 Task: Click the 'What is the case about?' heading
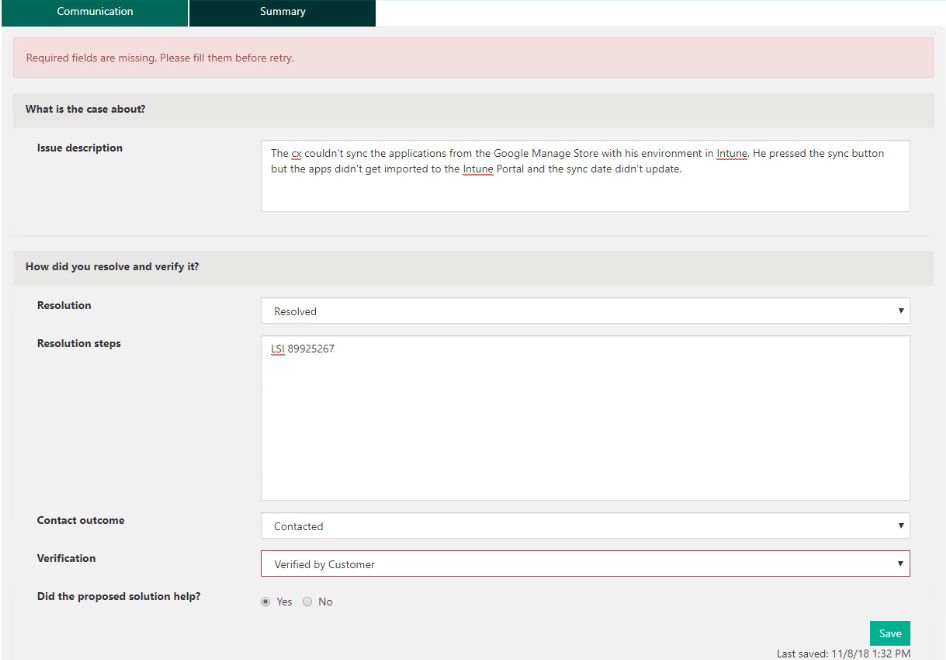pyautogui.click(x=85, y=109)
